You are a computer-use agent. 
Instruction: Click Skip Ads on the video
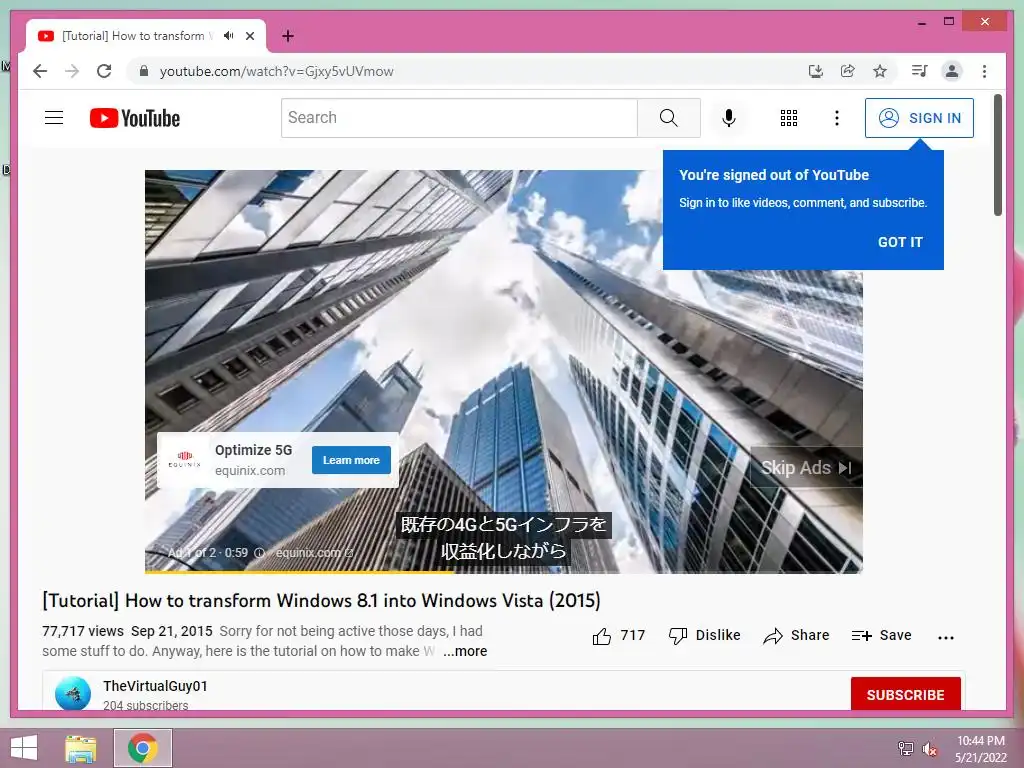coord(807,468)
